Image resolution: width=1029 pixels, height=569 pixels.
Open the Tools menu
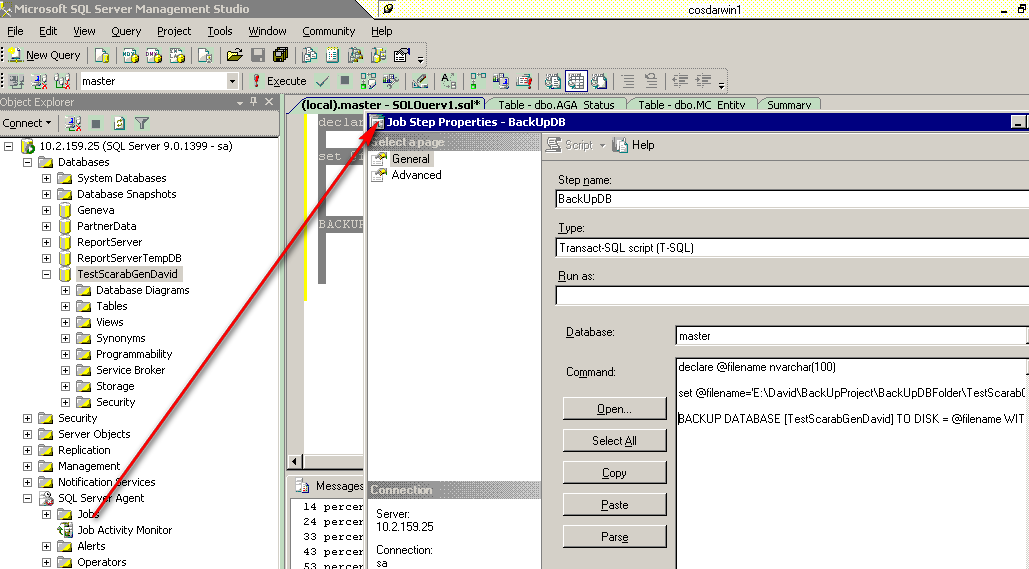pyautogui.click(x=220, y=31)
